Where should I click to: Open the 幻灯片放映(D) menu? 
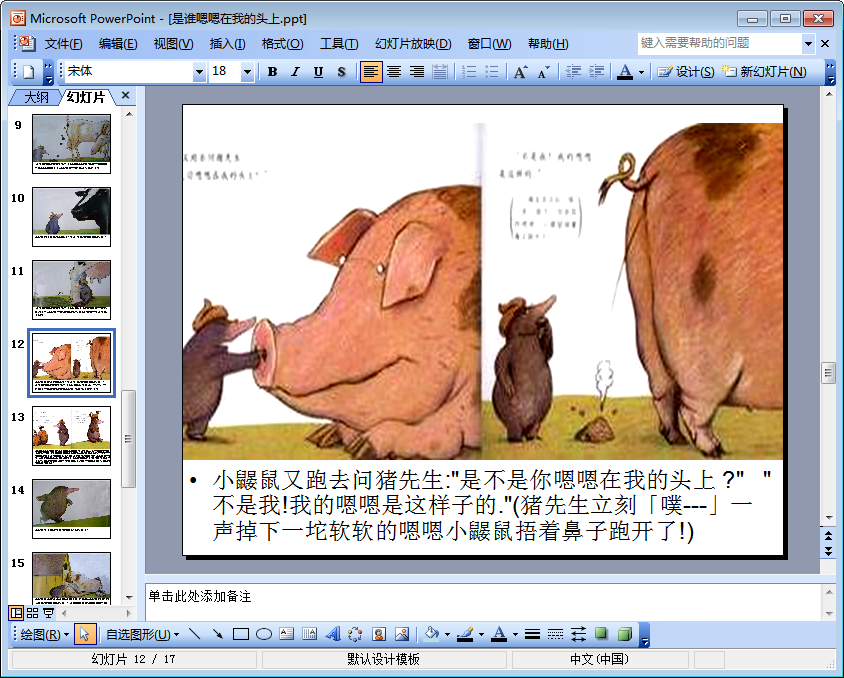[413, 44]
